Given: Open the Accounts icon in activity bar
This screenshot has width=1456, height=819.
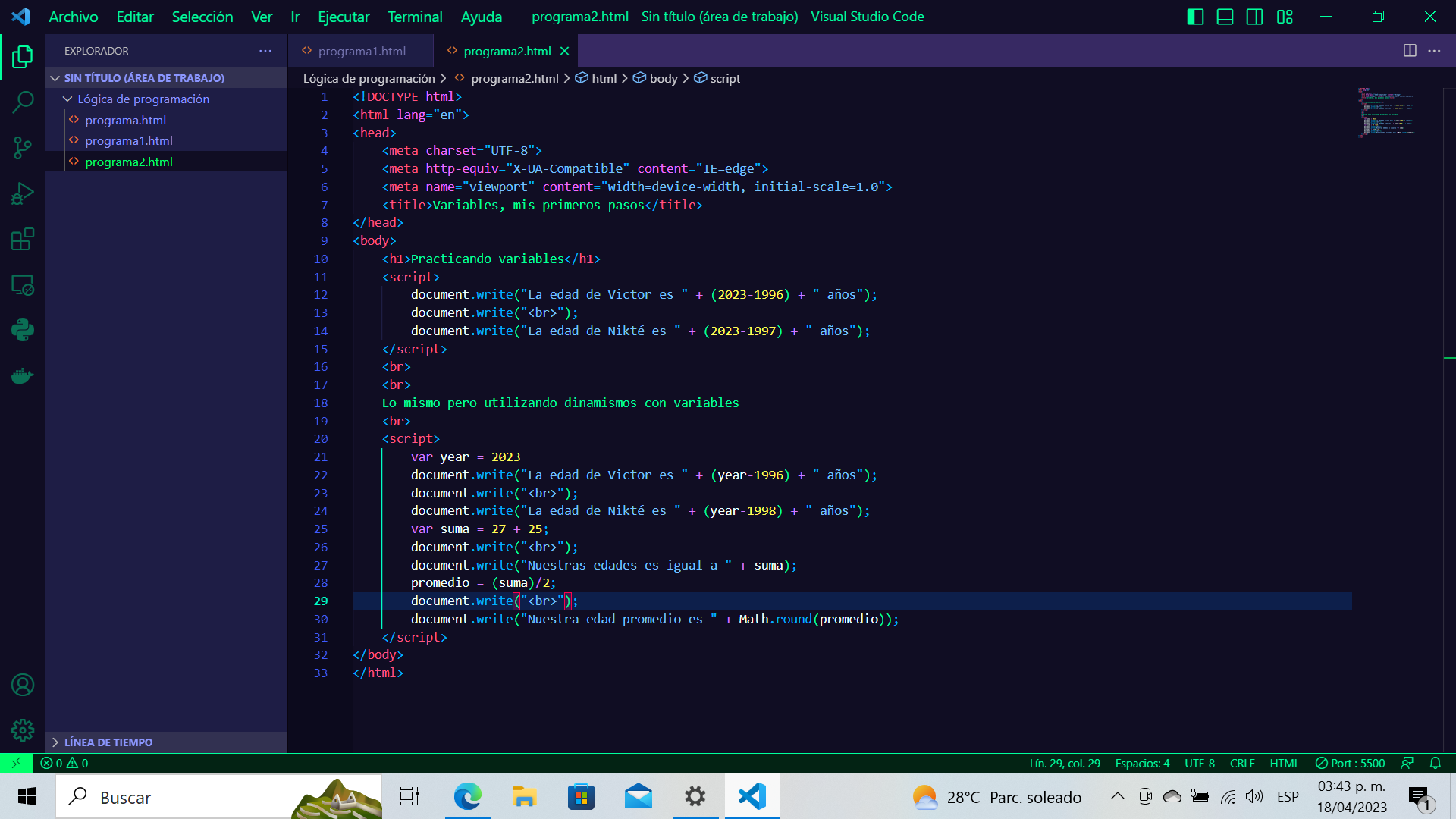Looking at the screenshot, I should click(x=23, y=685).
